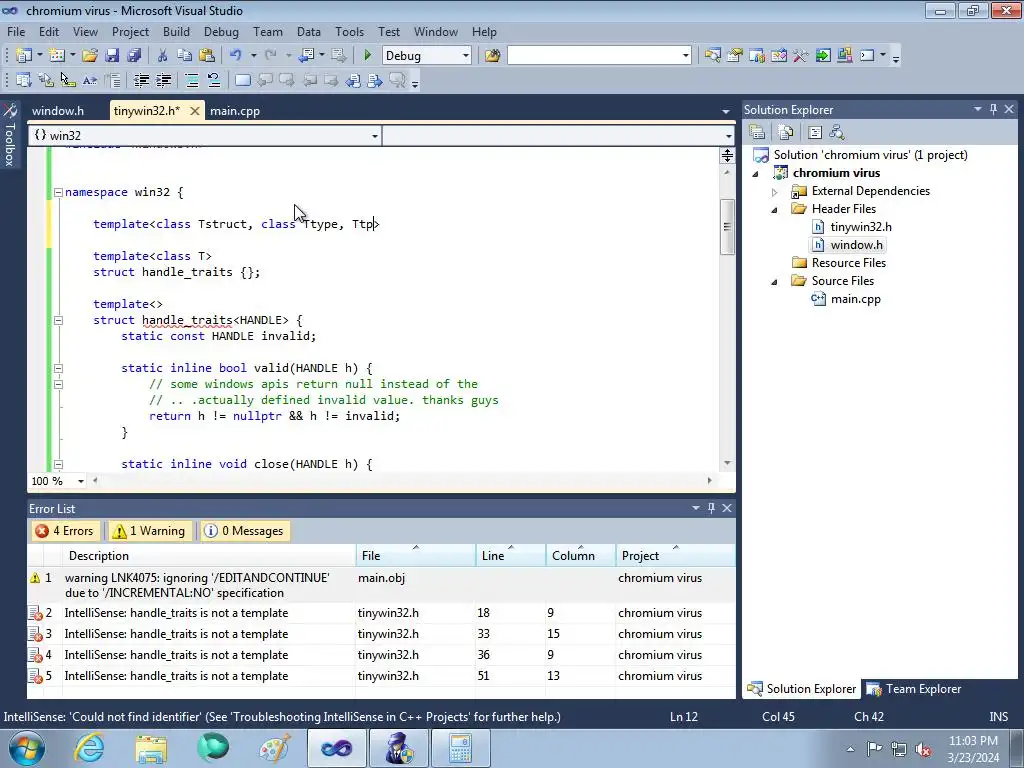Viewport: 1024px width, 768px height.
Task: Toggle a bookmark on current line
Action: (x=242, y=80)
